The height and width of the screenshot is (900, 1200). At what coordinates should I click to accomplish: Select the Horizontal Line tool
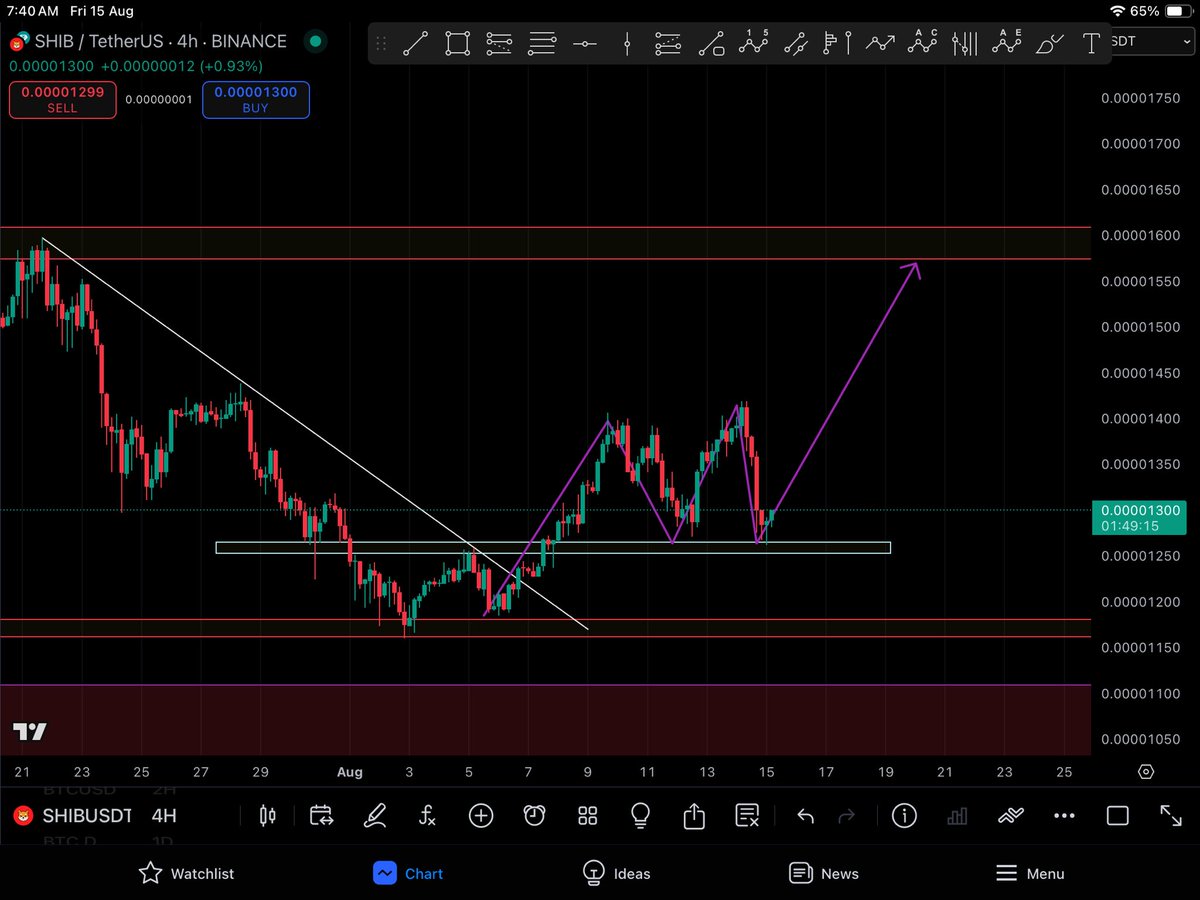click(x=585, y=43)
